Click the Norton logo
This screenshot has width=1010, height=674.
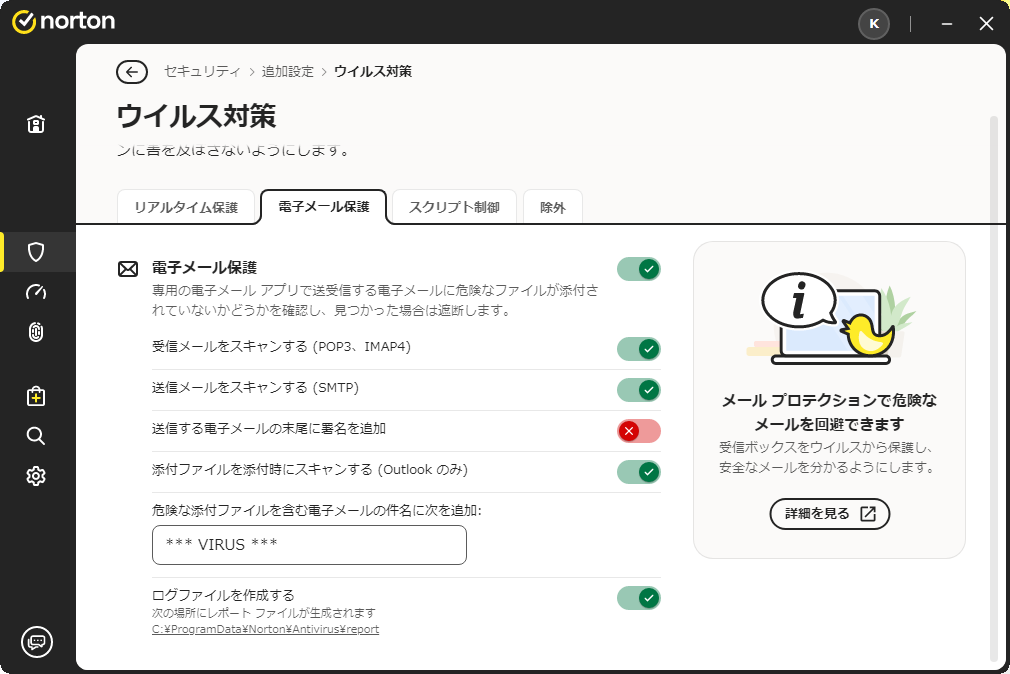pos(63,21)
